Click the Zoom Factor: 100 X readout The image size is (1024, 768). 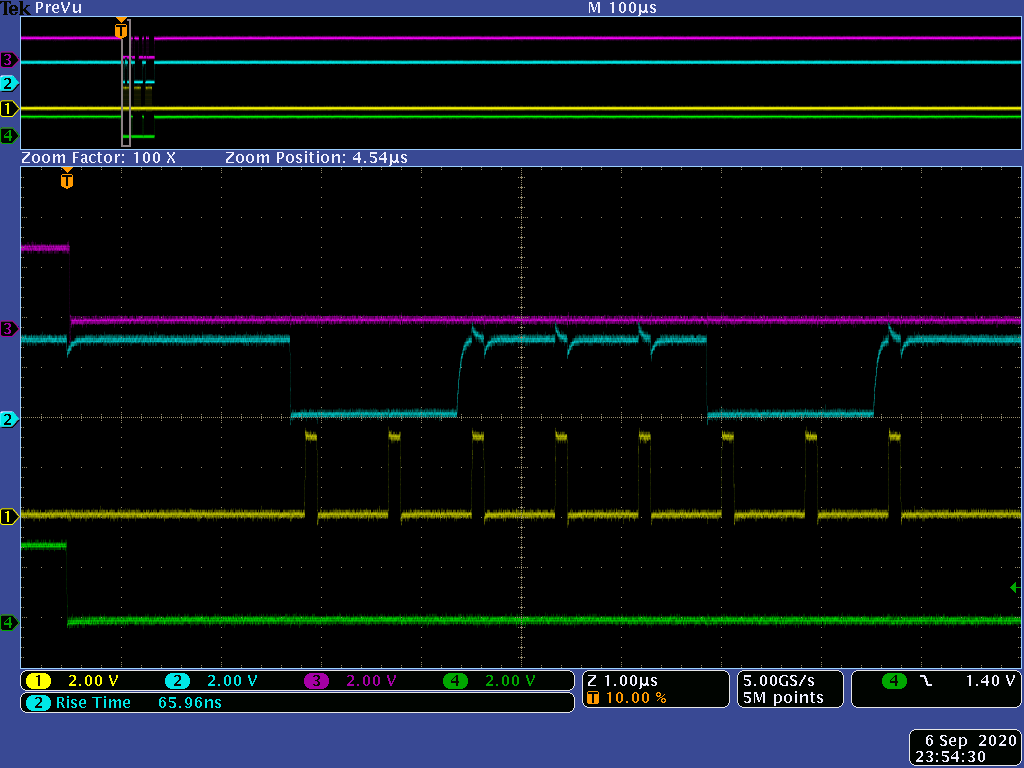(99, 158)
